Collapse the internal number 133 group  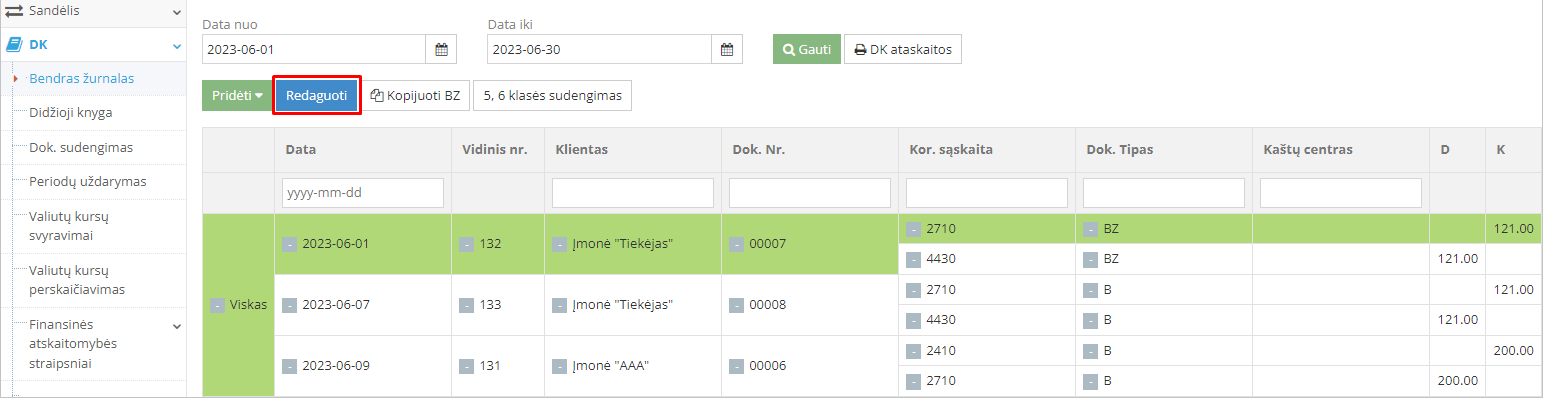(x=467, y=305)
